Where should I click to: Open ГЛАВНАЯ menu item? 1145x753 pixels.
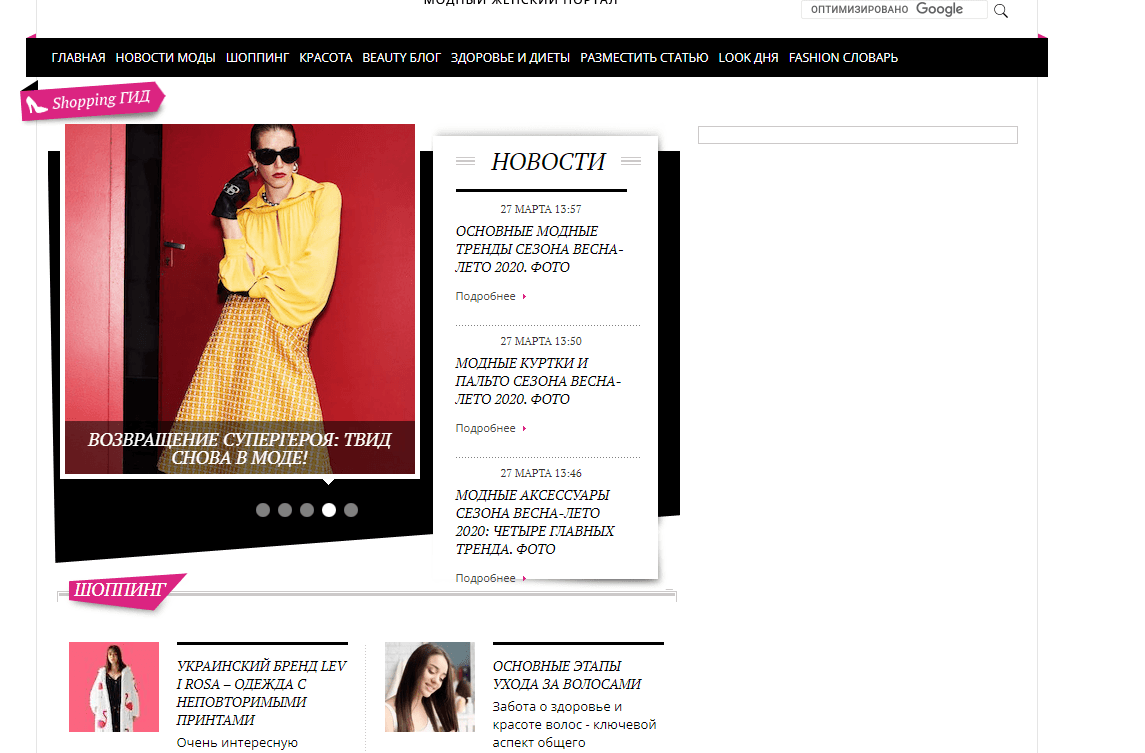[x=78, y=58]
